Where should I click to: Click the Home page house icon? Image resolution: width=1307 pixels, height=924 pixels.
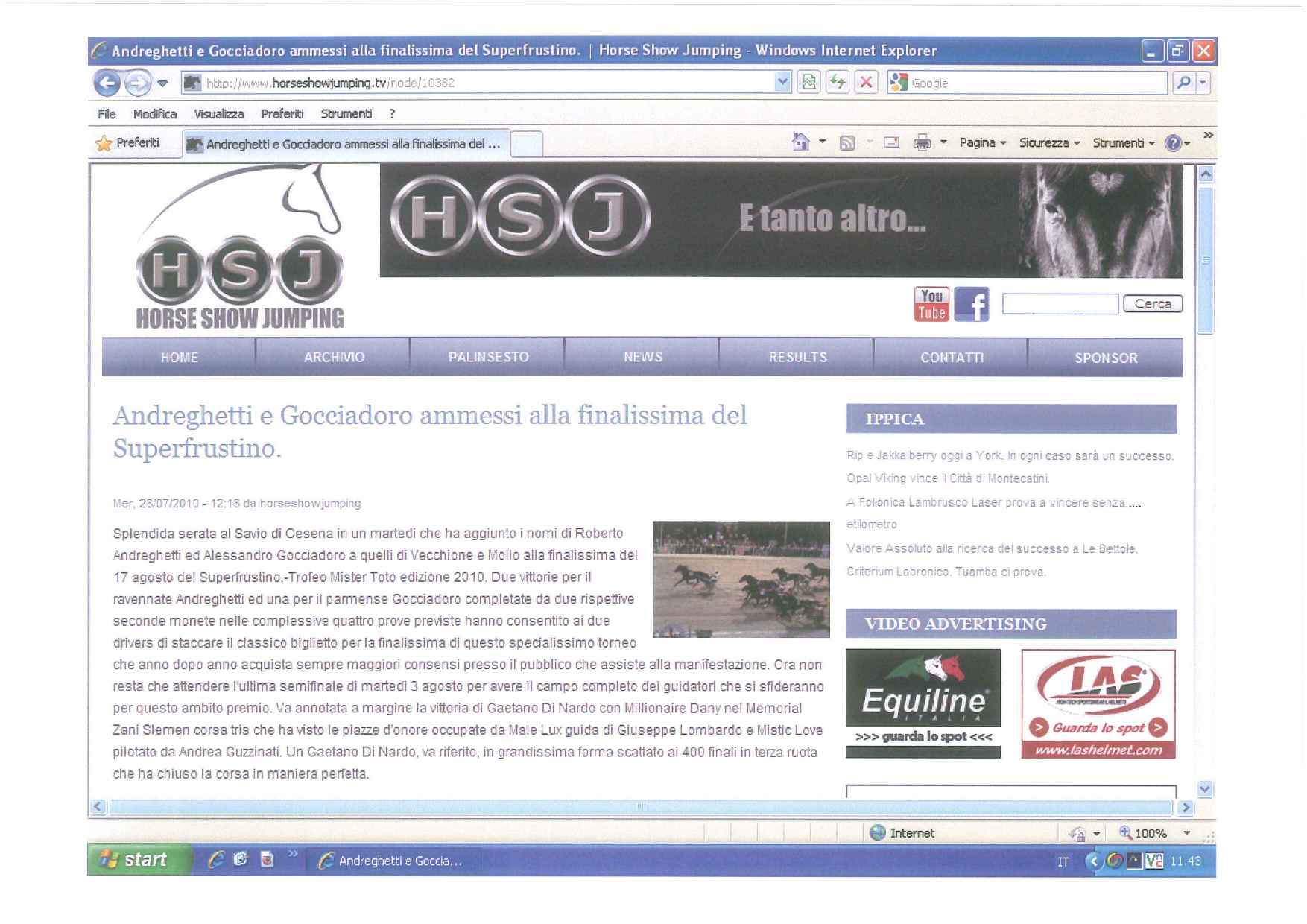click(x=801, y=142)
